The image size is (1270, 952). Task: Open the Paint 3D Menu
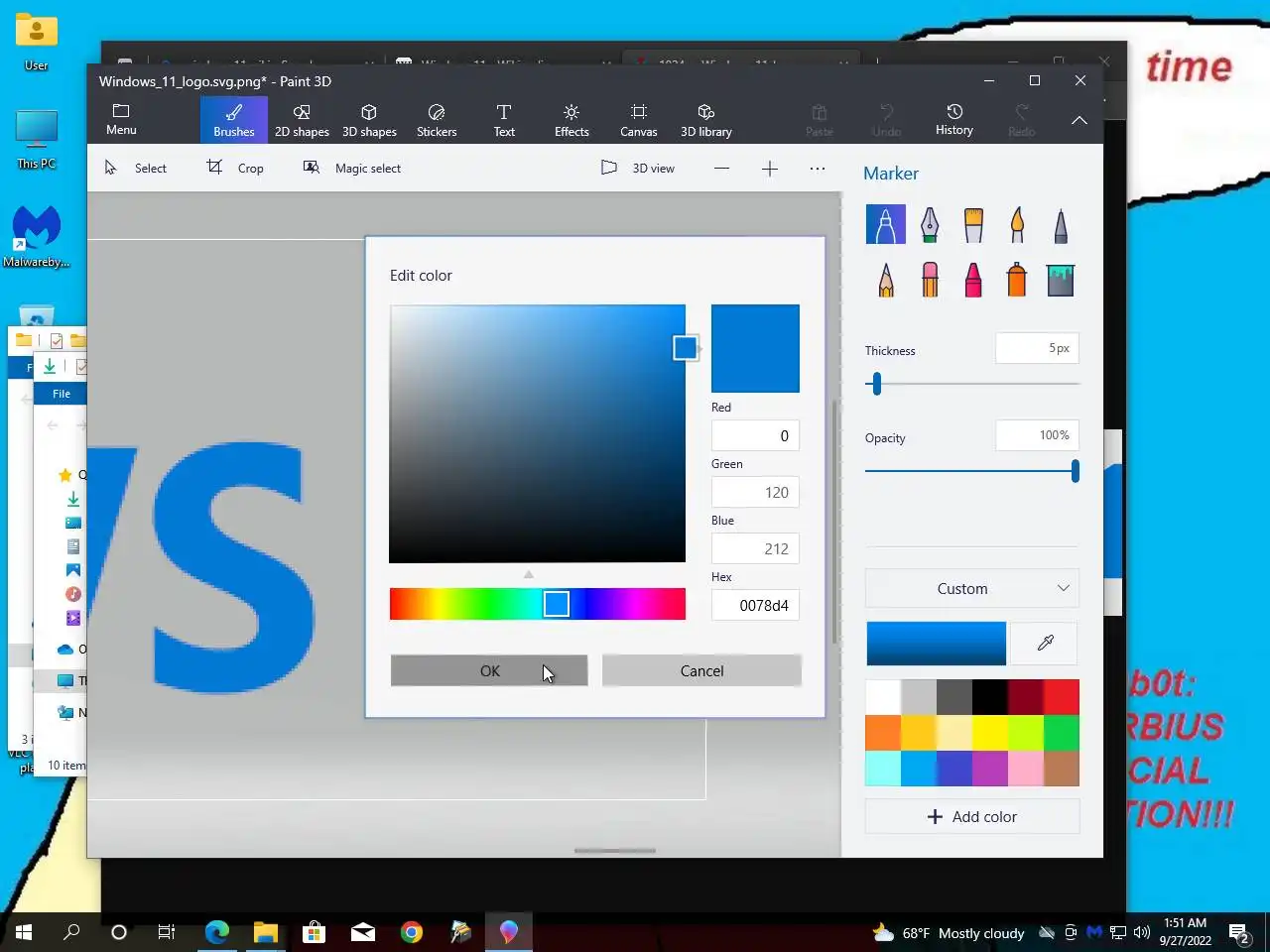coord(121,120)
